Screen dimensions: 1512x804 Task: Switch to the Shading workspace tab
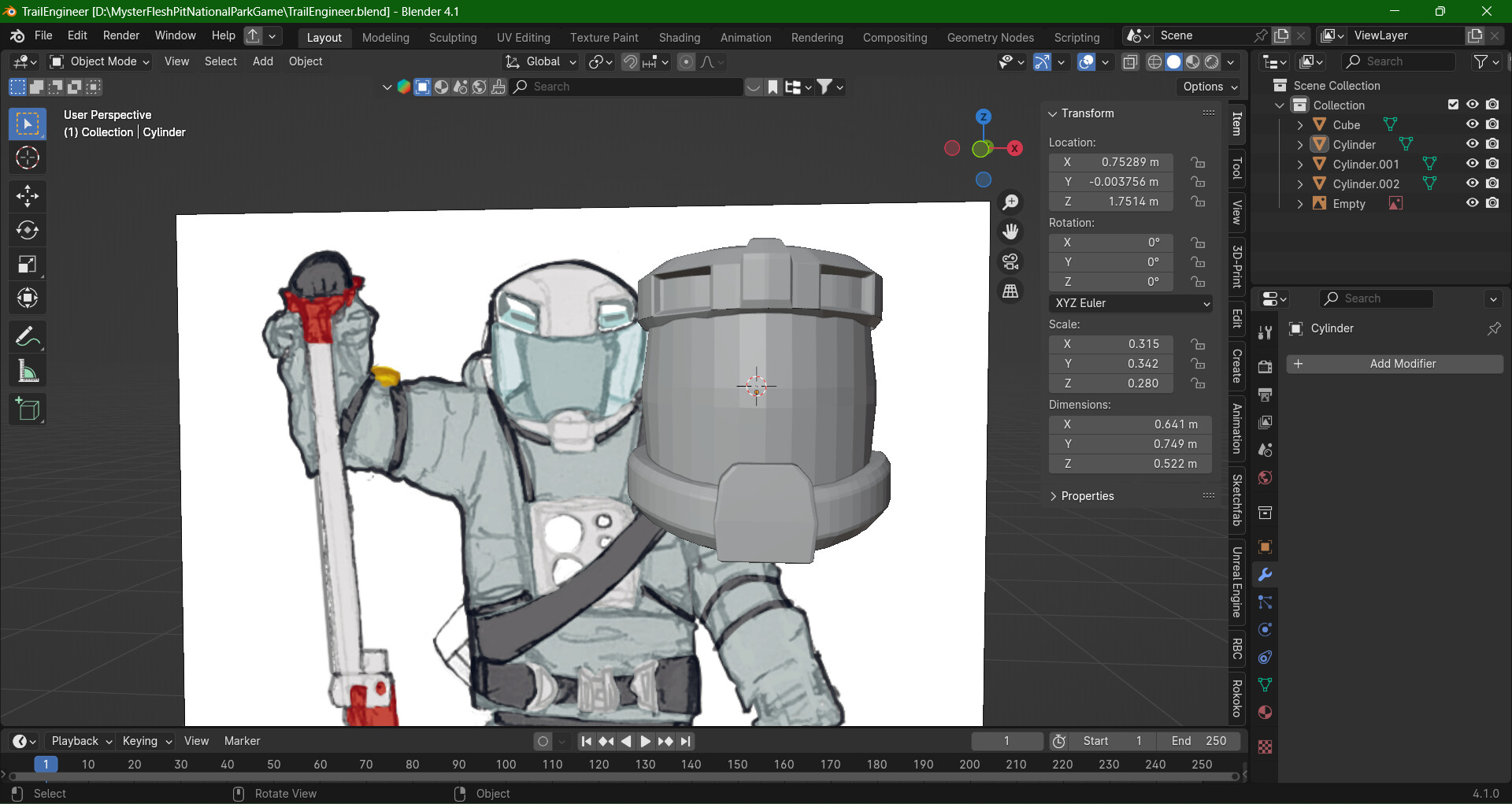click(679, 37)
